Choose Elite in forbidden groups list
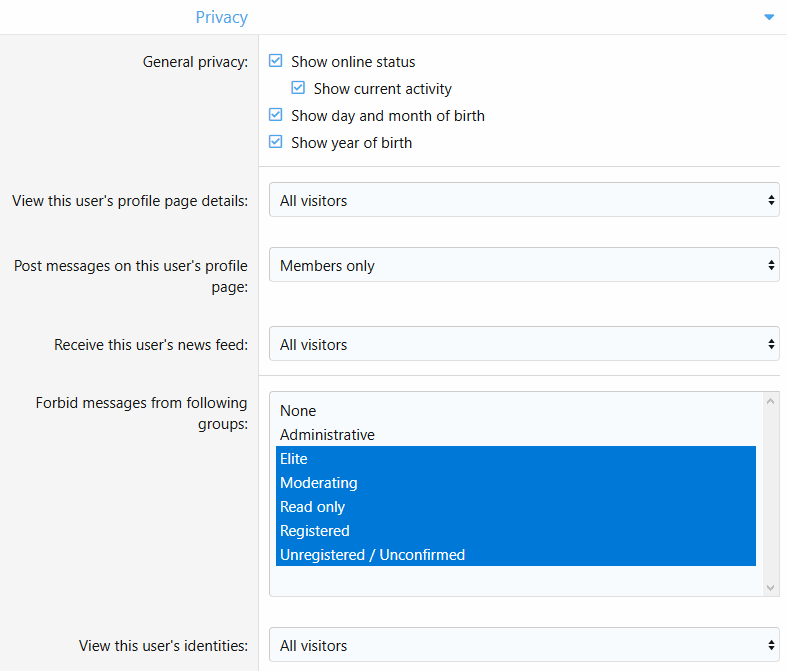 pyautogui.click(x=294, y=459)
